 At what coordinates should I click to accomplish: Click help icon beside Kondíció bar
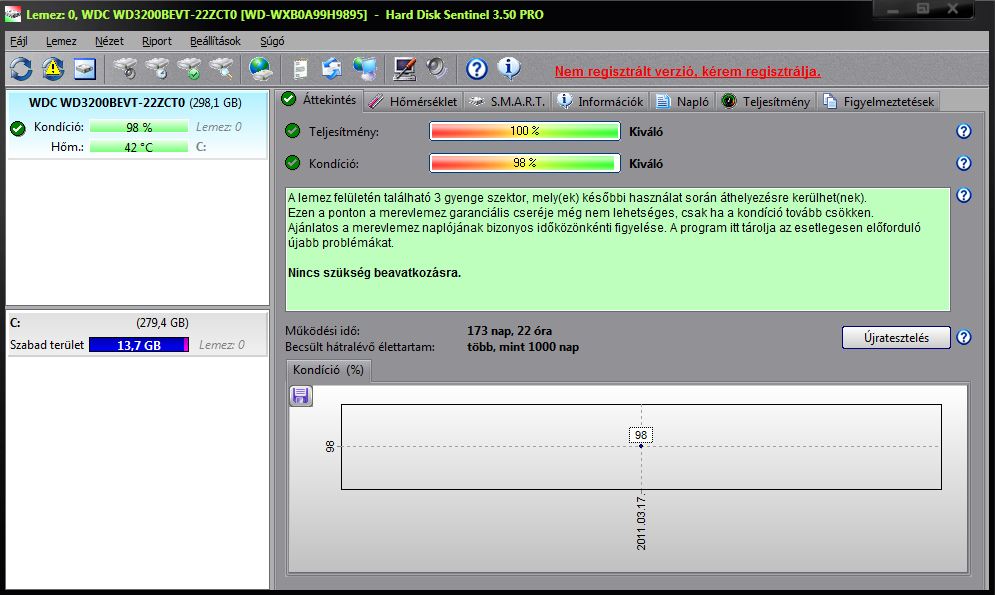pyautogui.click(x=963, y=163)
